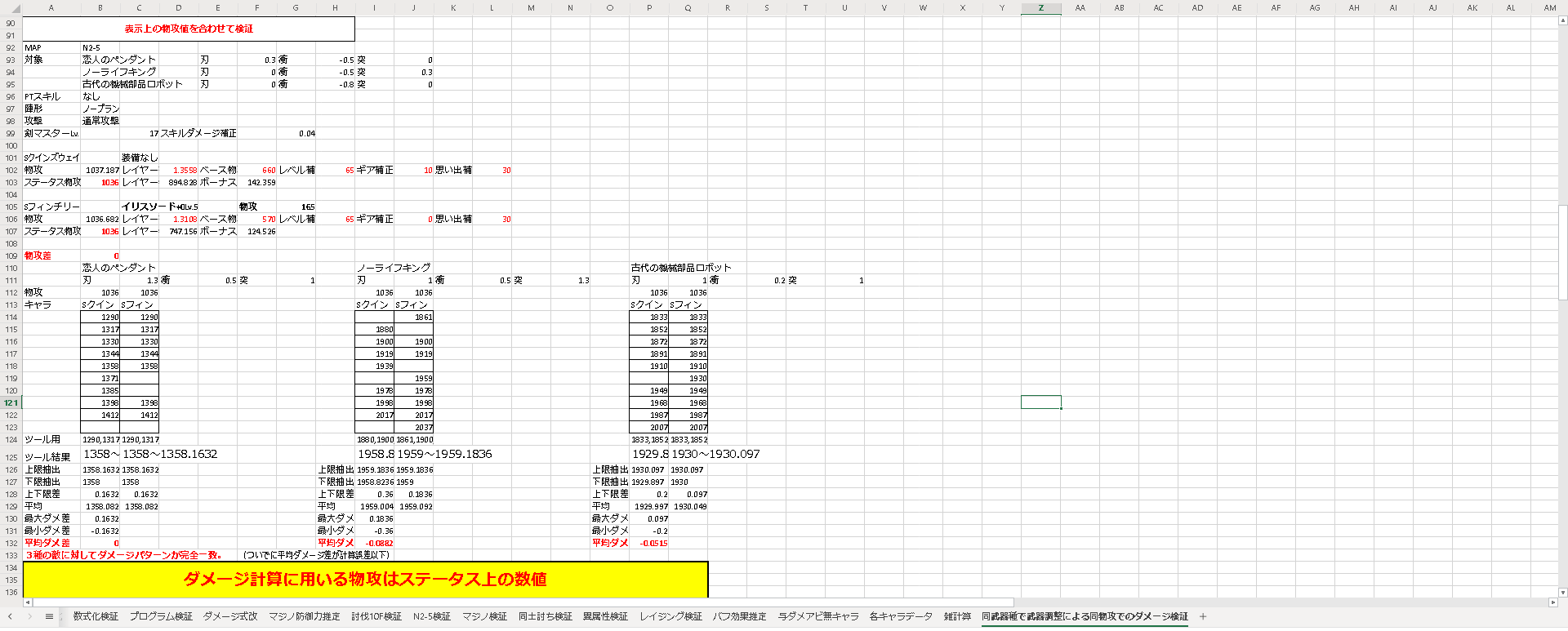The width and height of the screenshot is (1568, 631).
Task: Switch to the 数式化検証 sheet tab
Action: [96, 617]
